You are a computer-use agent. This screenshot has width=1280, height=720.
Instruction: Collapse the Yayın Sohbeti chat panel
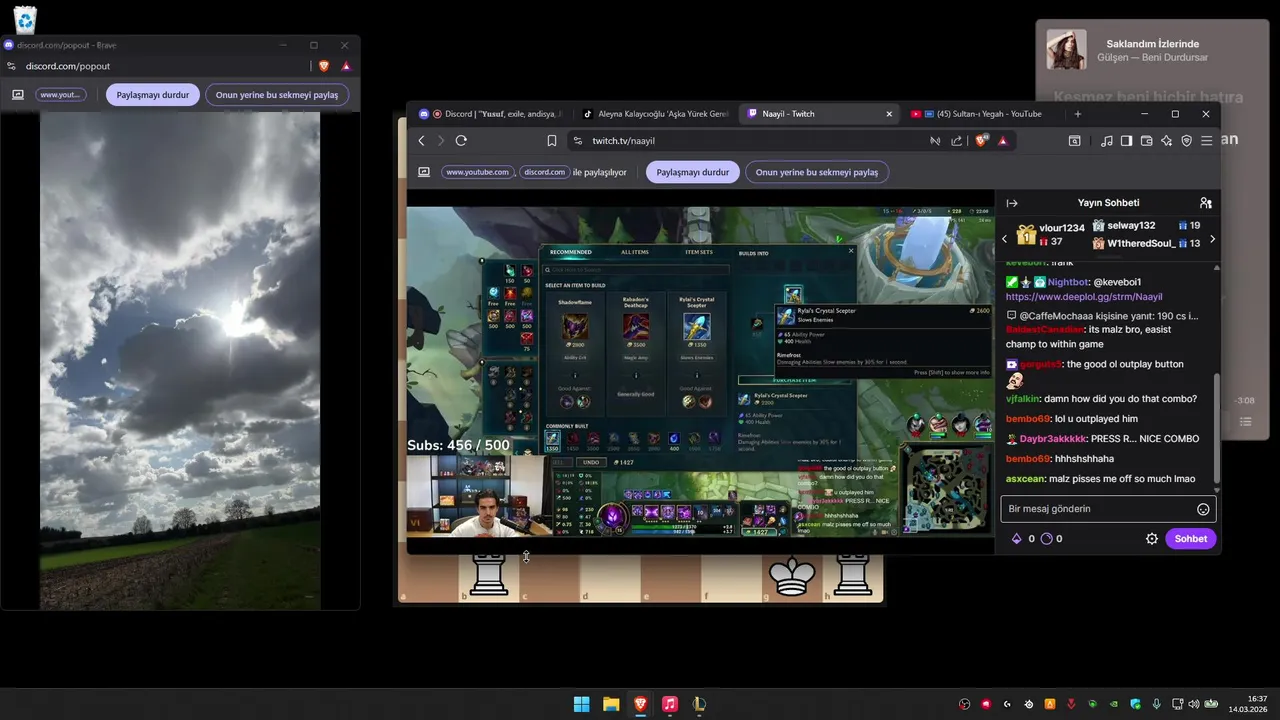click(1012, 203)
